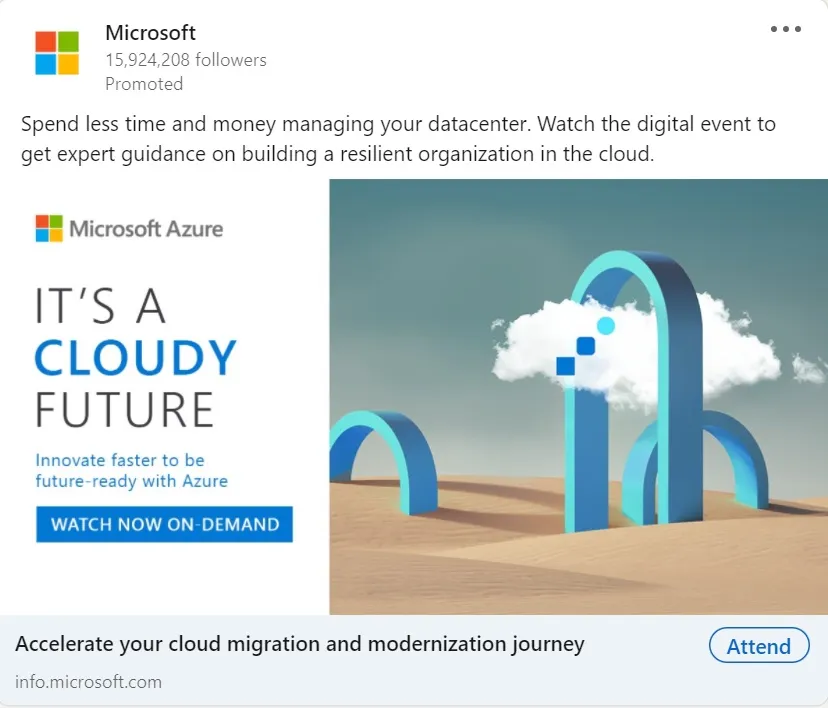Click the light blue circle on the cloud
Screen dimensions: 828x708
605,326
